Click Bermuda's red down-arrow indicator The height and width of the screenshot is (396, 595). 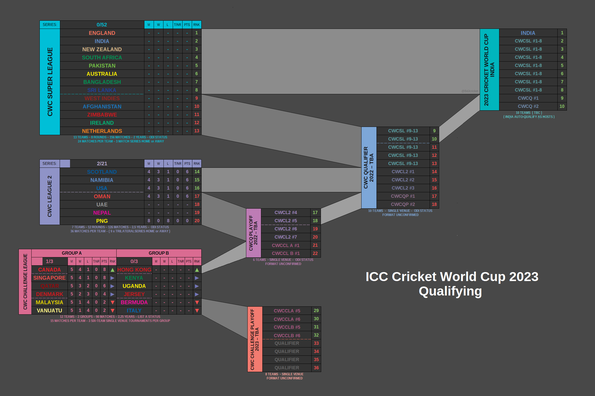pos(197,302)
